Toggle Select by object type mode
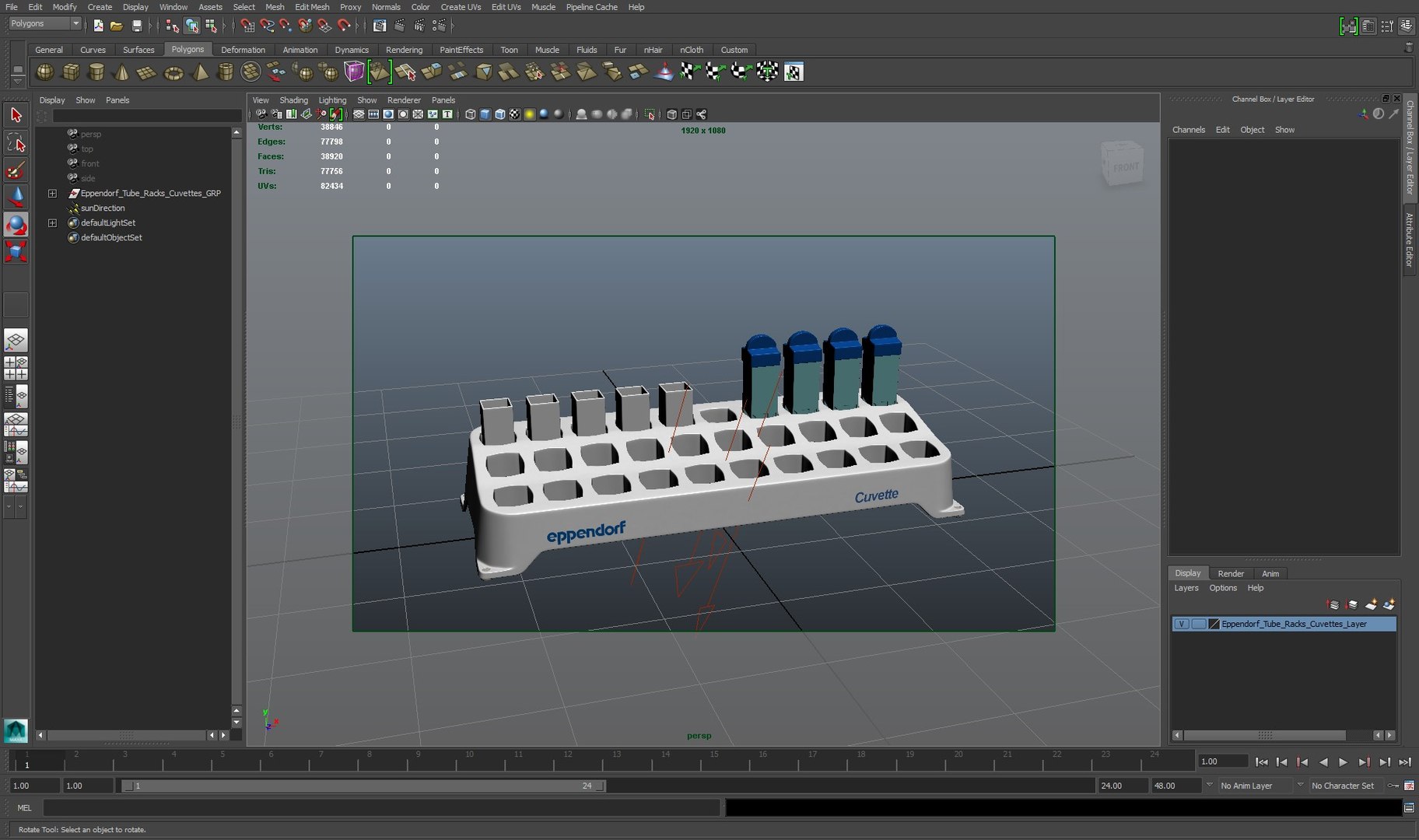Viewport: 1419px width, 840px height. click(191, 26)
